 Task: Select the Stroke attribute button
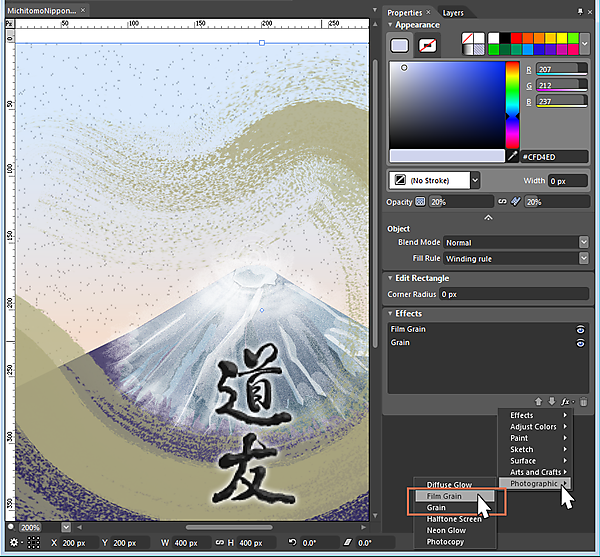coord(428,45)
